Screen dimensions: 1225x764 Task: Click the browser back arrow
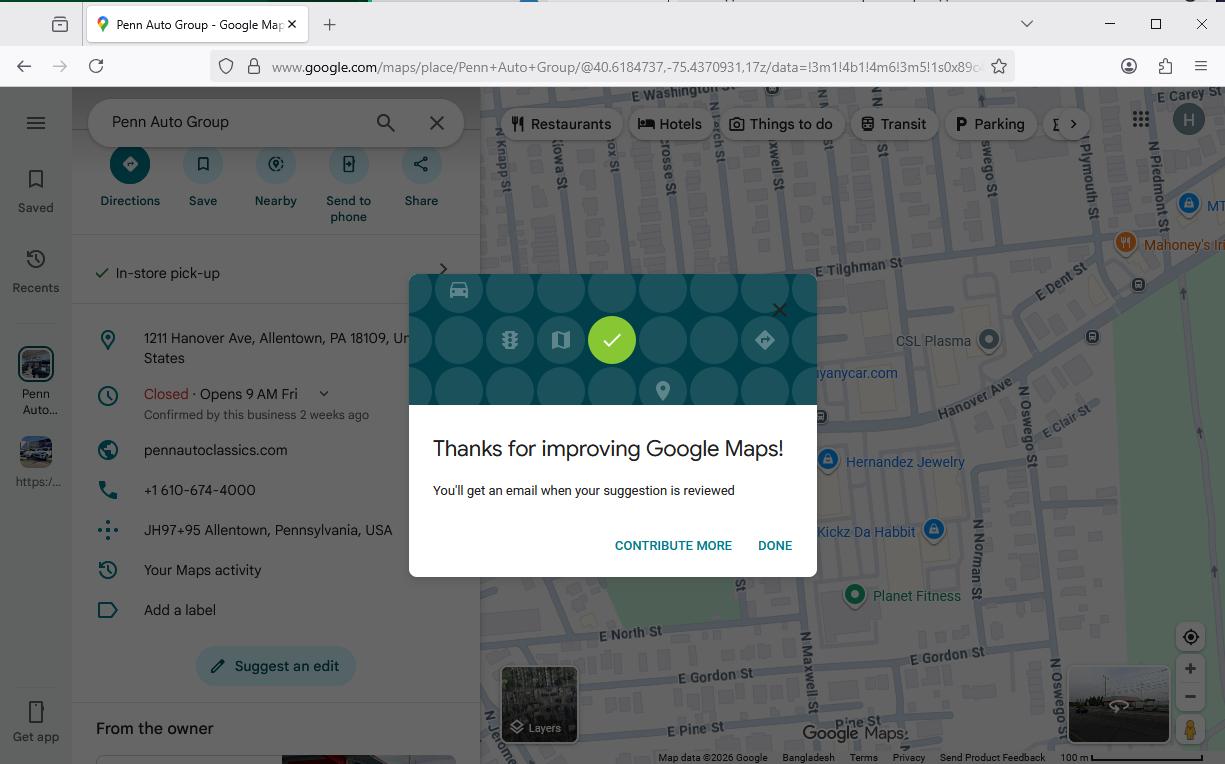click(x=24, y=66)
